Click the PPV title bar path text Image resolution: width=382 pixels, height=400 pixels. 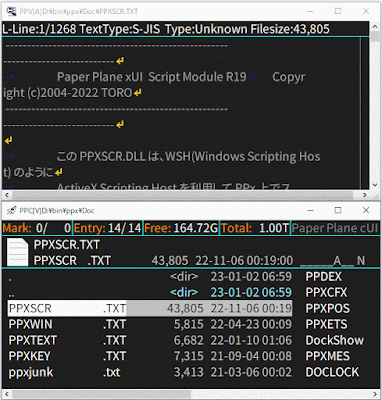pos(79,11)
